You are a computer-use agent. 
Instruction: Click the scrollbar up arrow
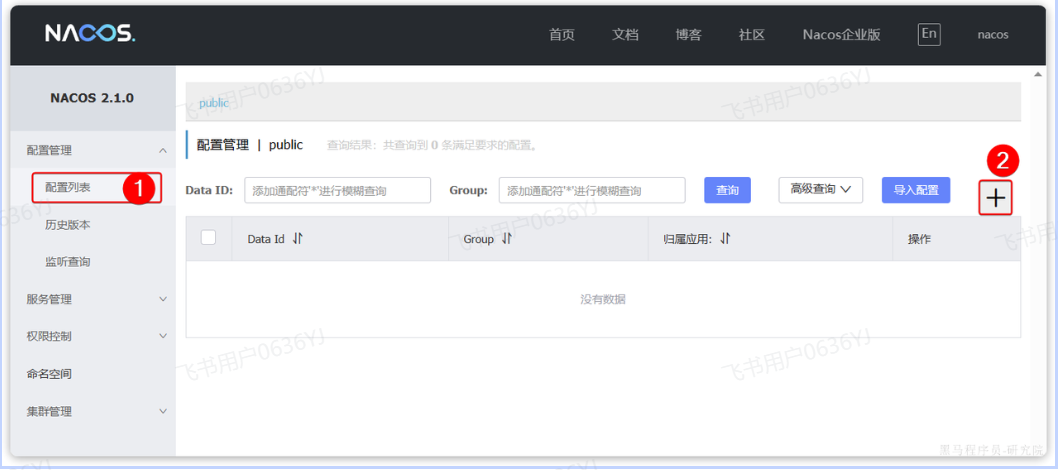tap(1038, 73)
